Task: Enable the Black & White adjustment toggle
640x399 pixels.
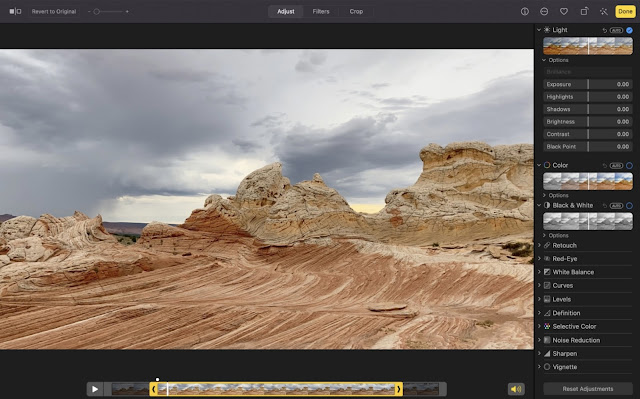Action: [x=629, y=206]
